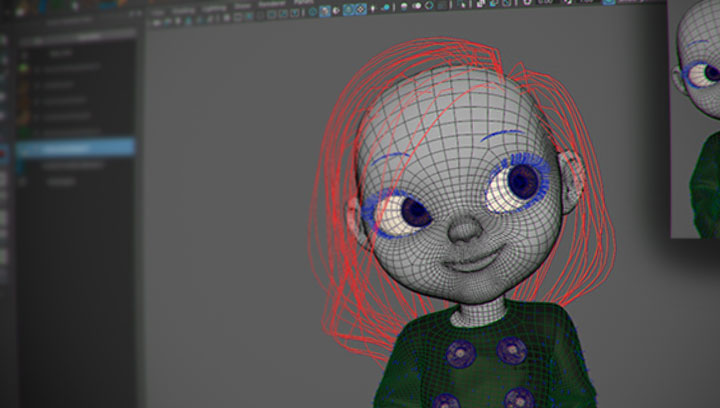Open the Panels menu
720x408 pixels.
(301, 6)
